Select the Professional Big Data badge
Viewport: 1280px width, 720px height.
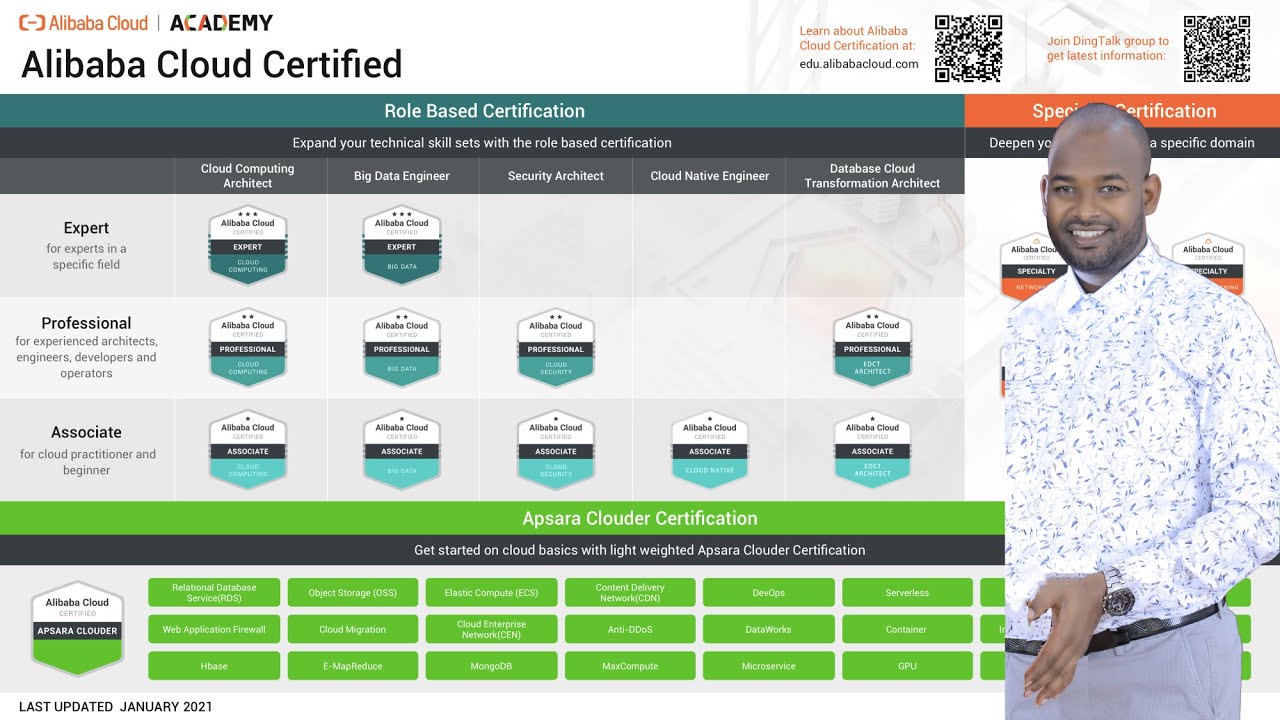(x=402, y=347)
